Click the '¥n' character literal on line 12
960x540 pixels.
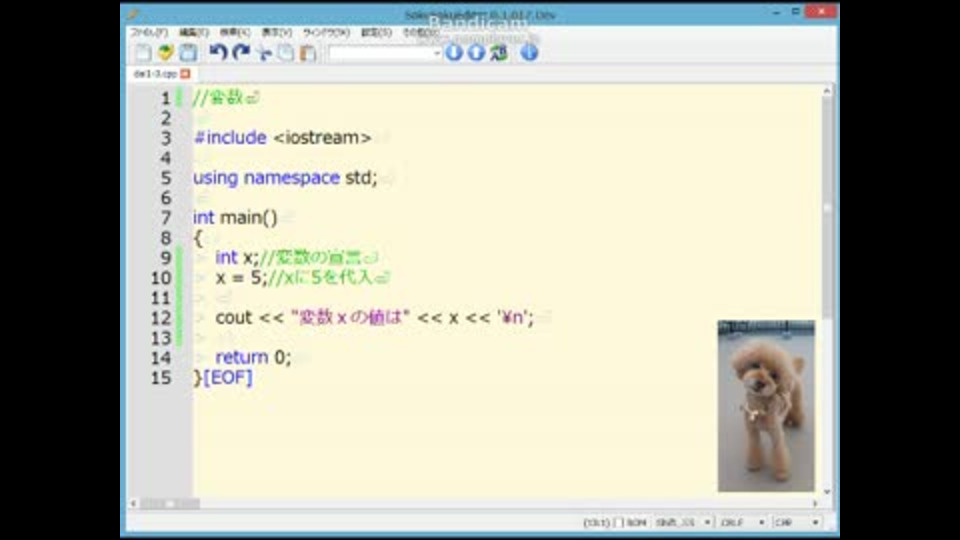[512, 317]
